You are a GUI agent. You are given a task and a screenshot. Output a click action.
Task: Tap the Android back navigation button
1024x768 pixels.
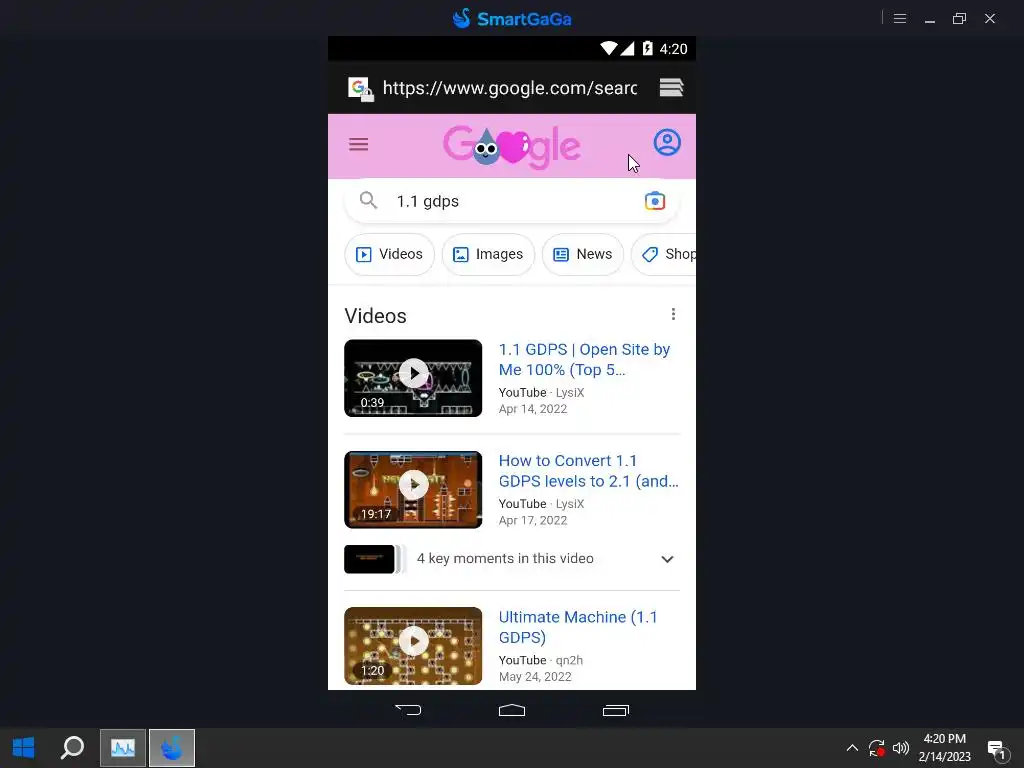408,710
